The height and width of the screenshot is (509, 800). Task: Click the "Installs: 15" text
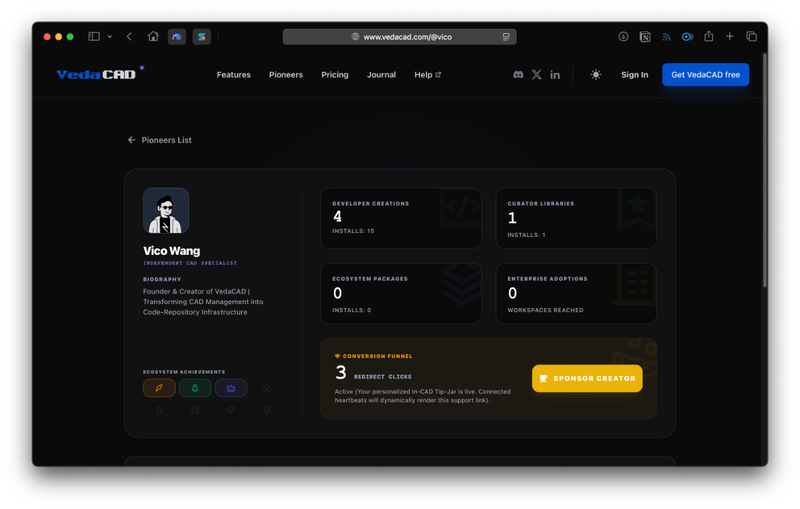click(353, 231)
